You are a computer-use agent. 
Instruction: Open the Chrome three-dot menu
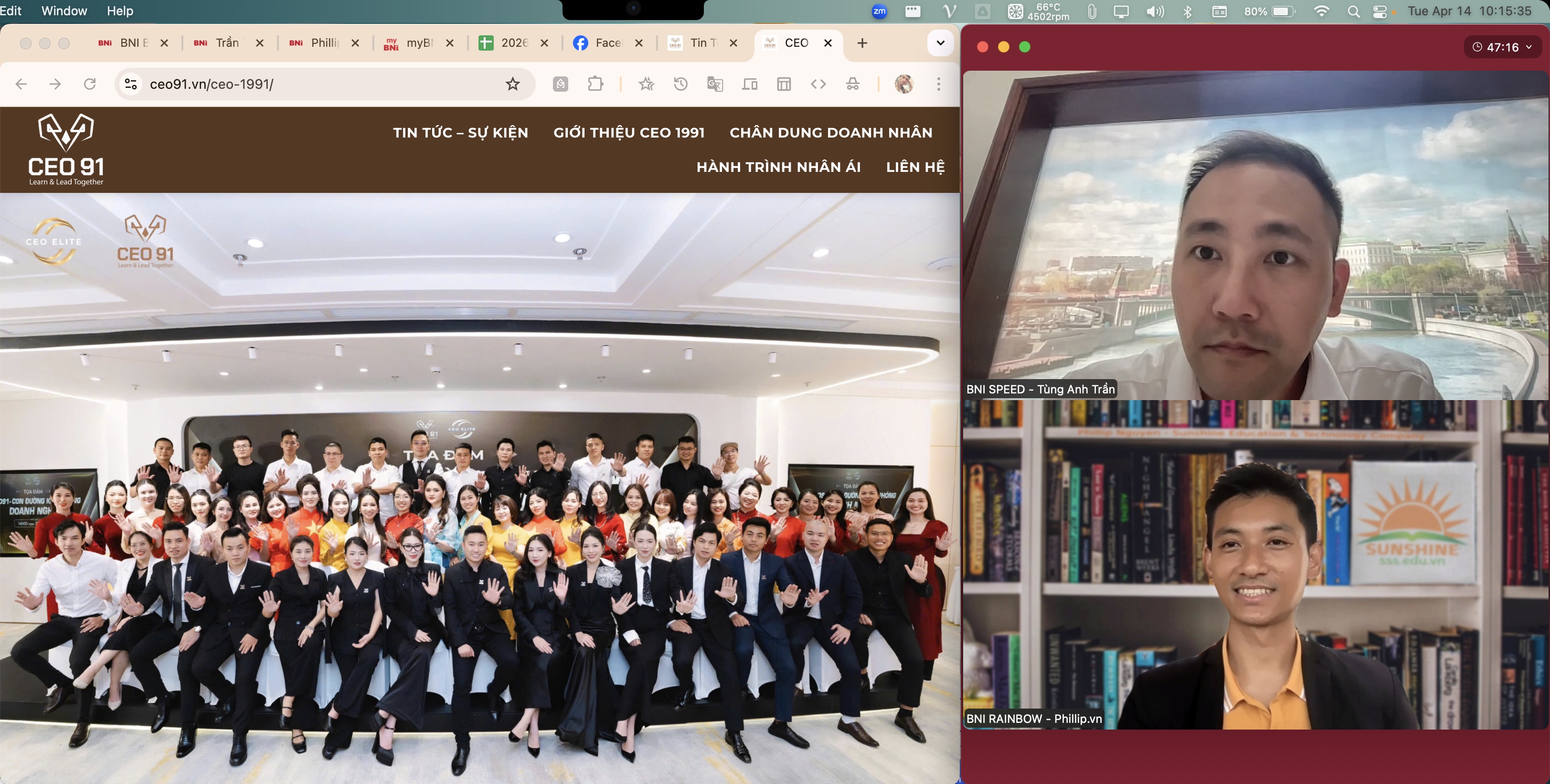(938, 84)
